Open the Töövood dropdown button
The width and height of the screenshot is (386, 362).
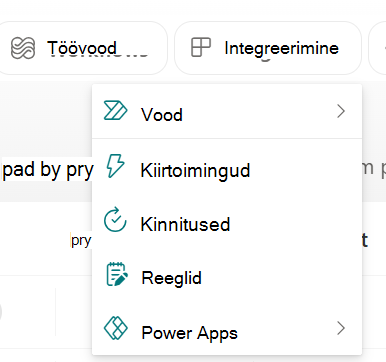82,48
